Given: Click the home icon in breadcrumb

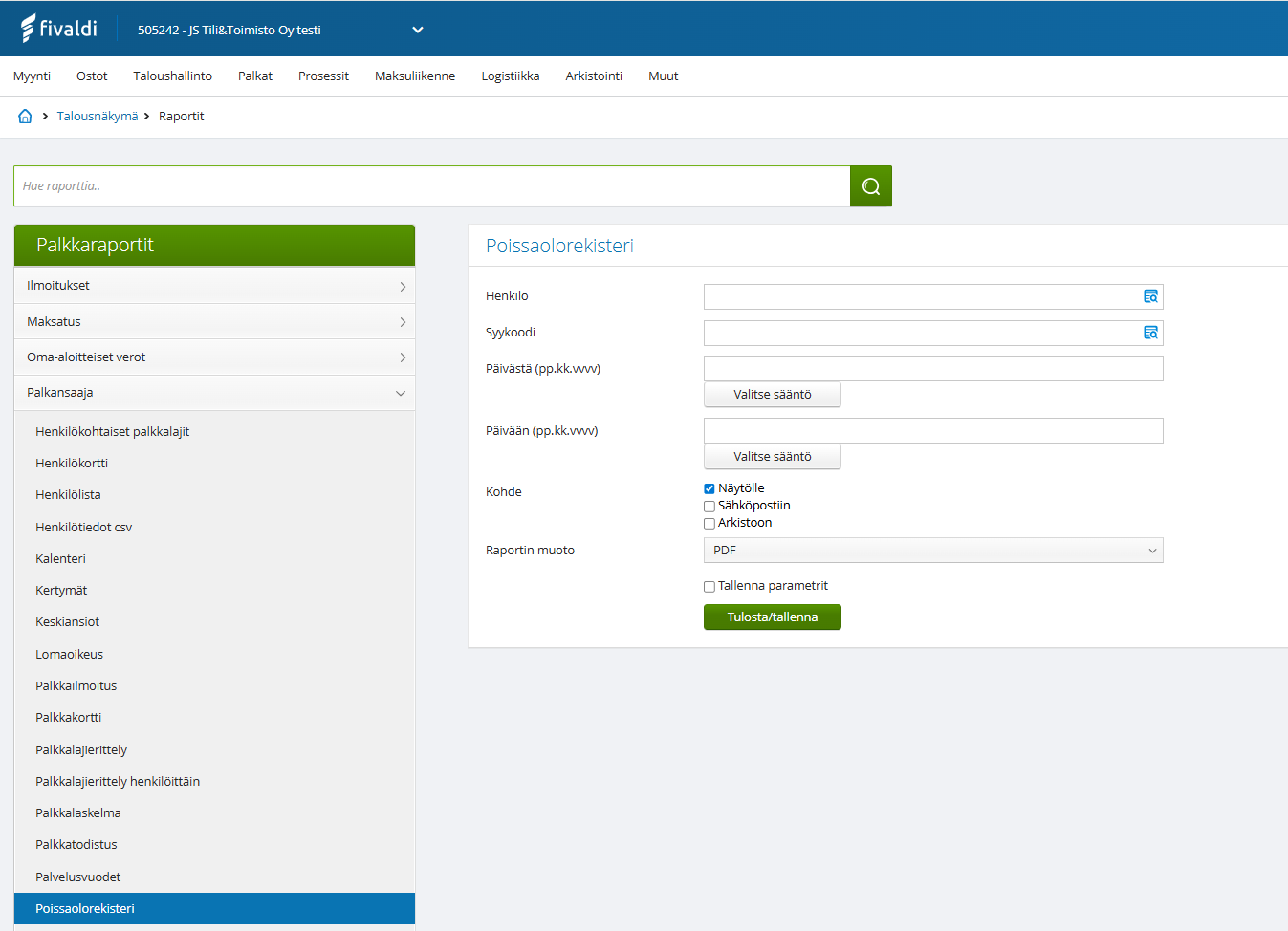Looking at the screenshot, I should coord(25,116).
